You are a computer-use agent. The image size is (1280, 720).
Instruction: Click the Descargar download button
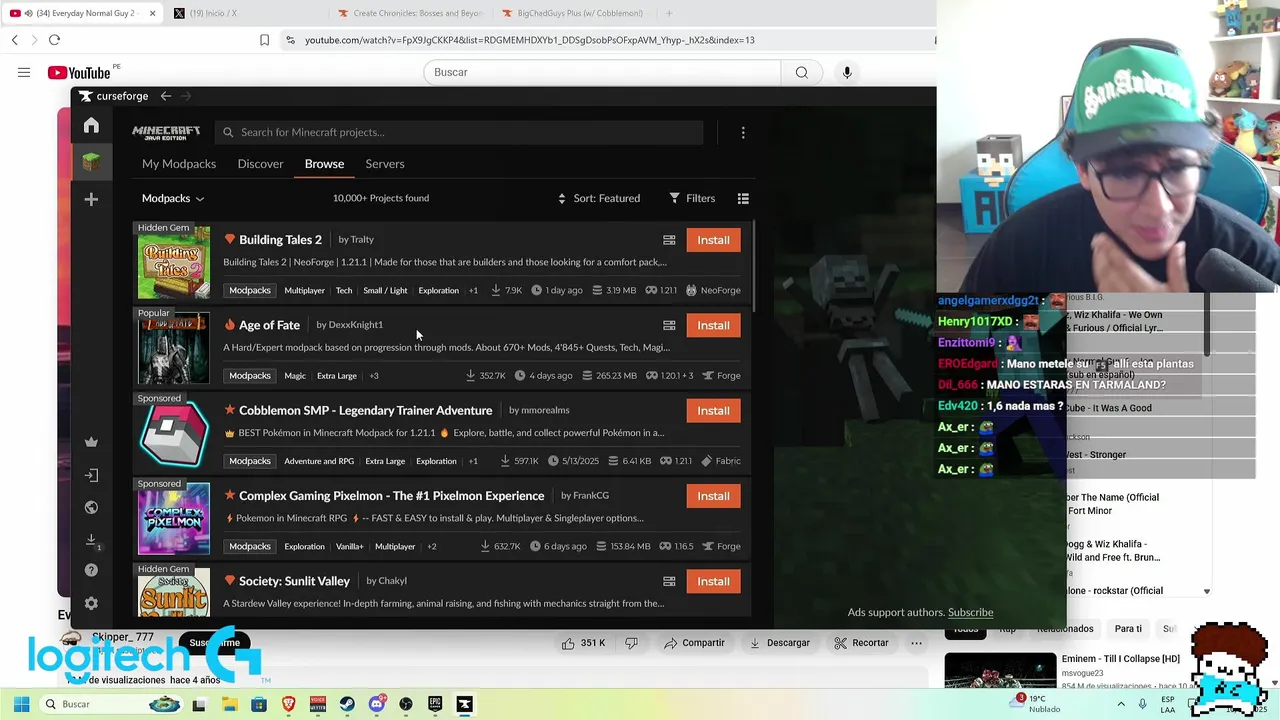point(780,643)
